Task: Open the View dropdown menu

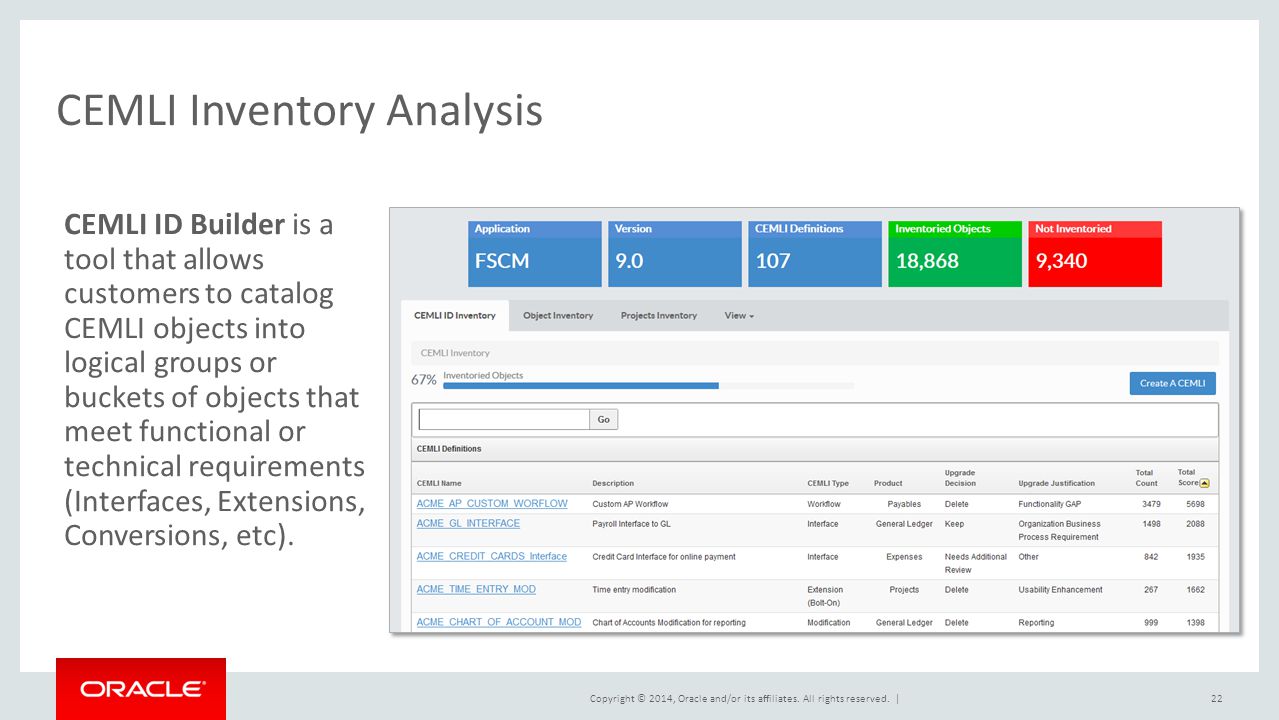Action: coord(739,316)
